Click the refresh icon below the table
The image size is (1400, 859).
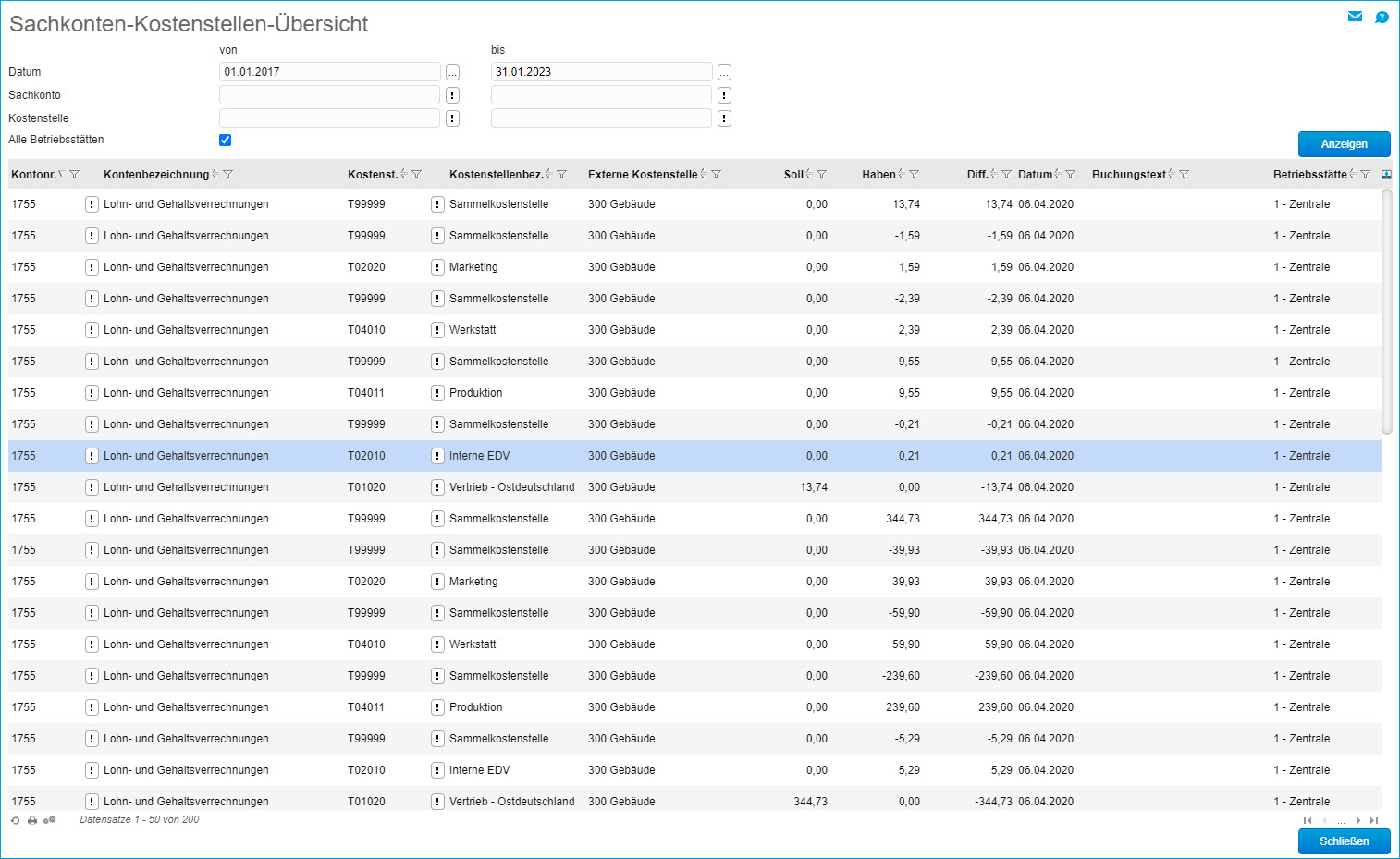coord(15,820)
